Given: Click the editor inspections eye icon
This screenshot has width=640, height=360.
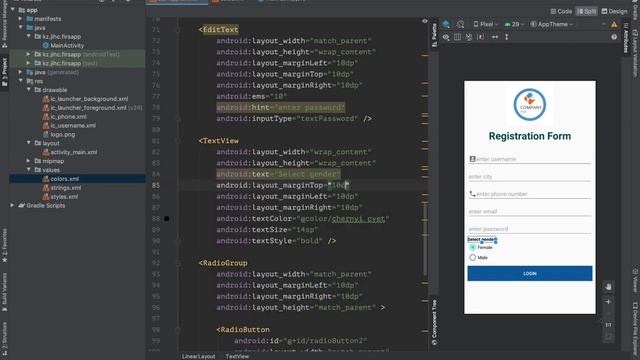Looking at the screenshot, I should 424,21.
